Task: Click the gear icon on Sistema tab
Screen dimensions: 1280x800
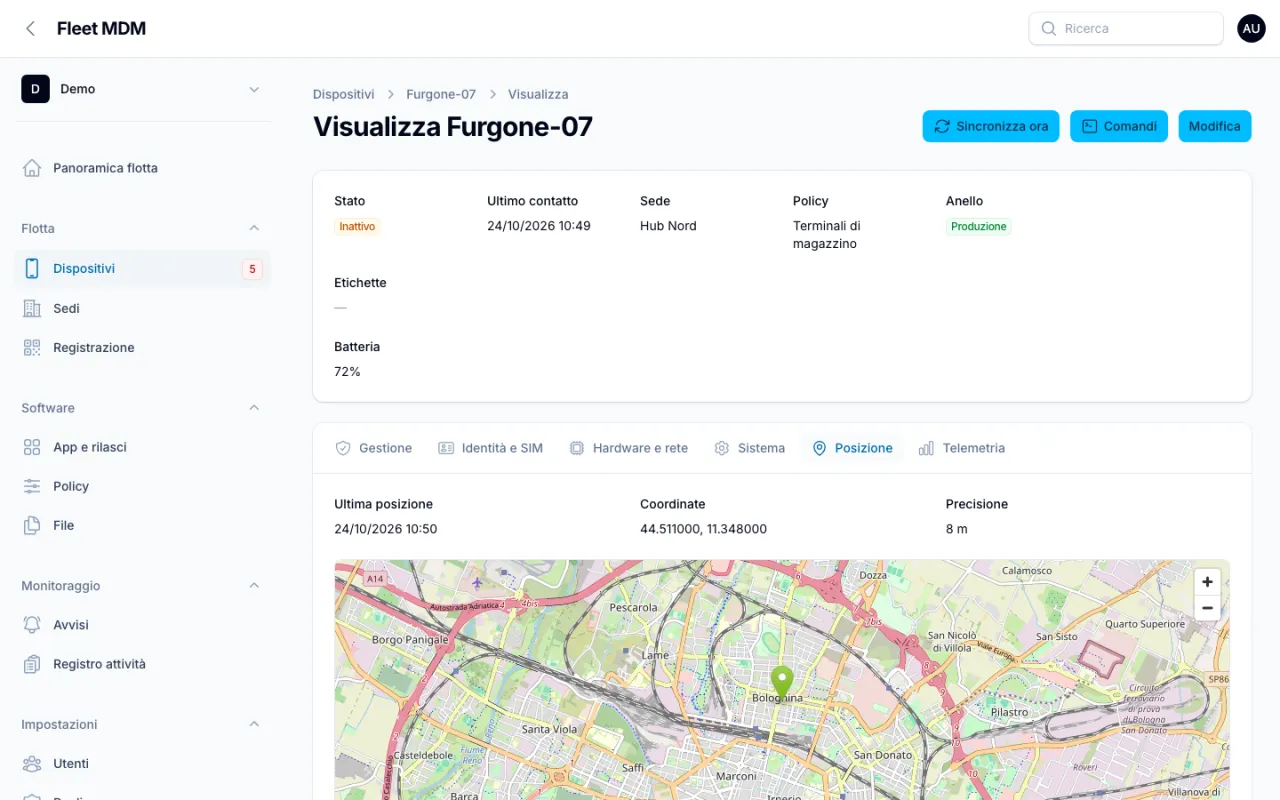Action: [722, 448]
